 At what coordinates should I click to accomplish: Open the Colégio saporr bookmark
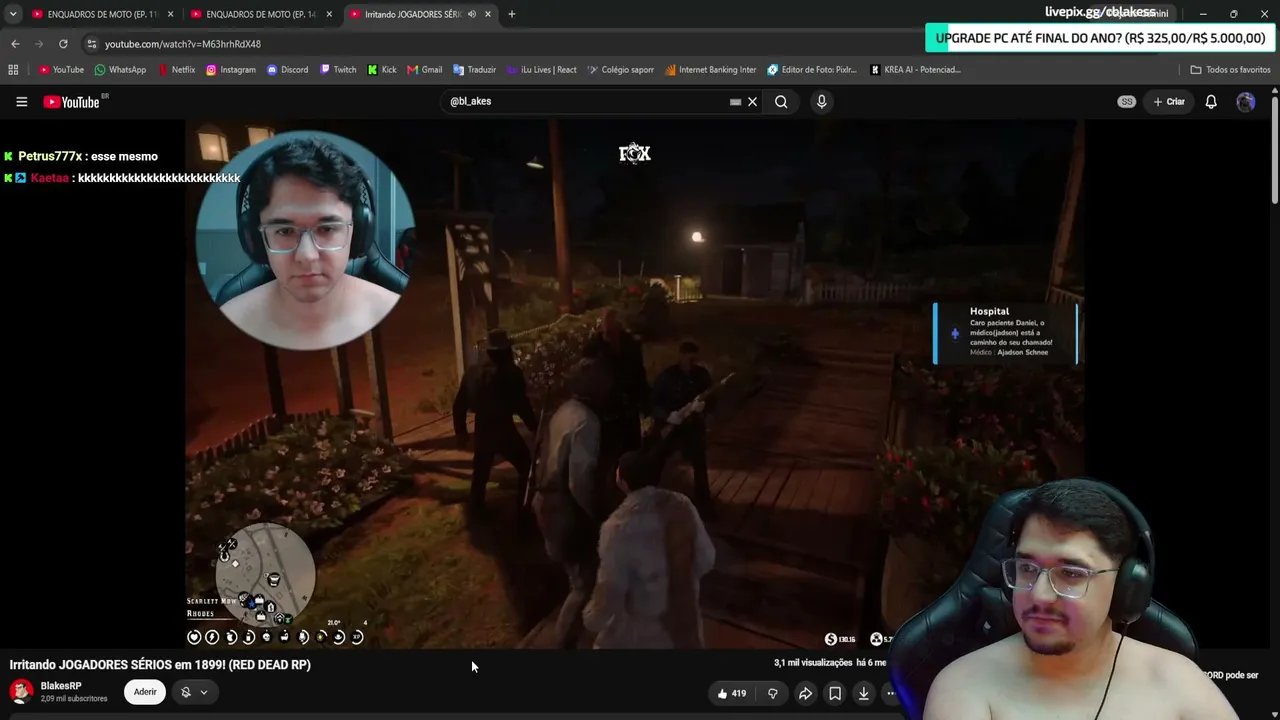pyautogui.click(x=620, y=70)
